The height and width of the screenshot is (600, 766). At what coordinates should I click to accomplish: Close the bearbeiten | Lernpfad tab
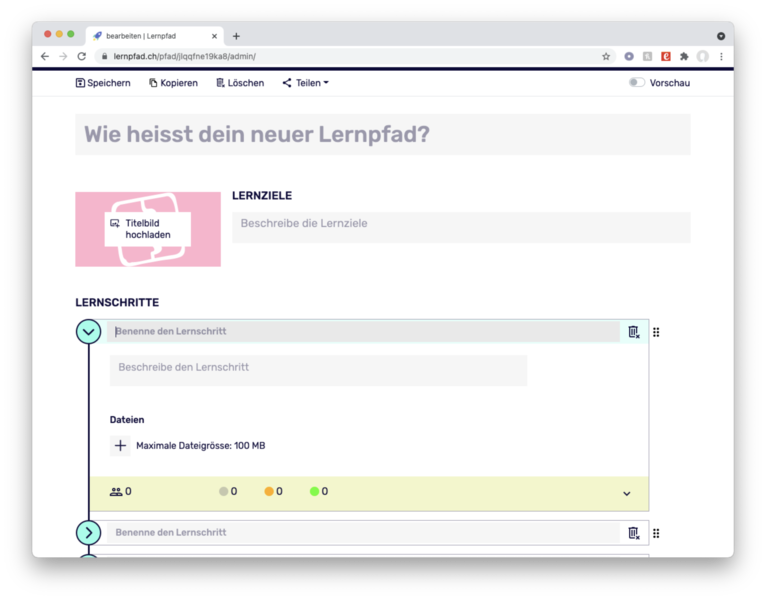click(214, 36)
